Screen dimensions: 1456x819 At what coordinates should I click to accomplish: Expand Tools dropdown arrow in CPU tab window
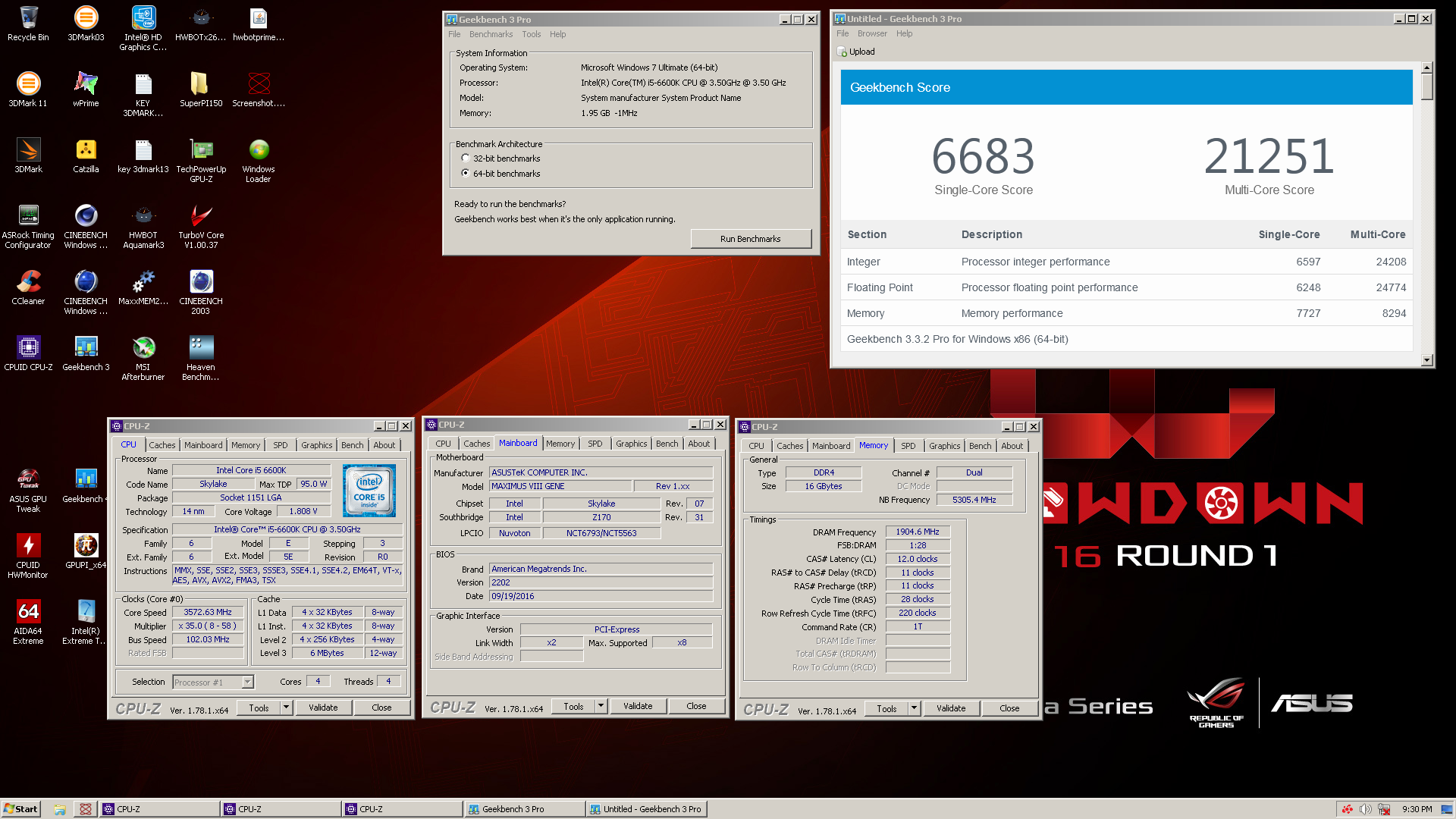(x=286, y=708)
